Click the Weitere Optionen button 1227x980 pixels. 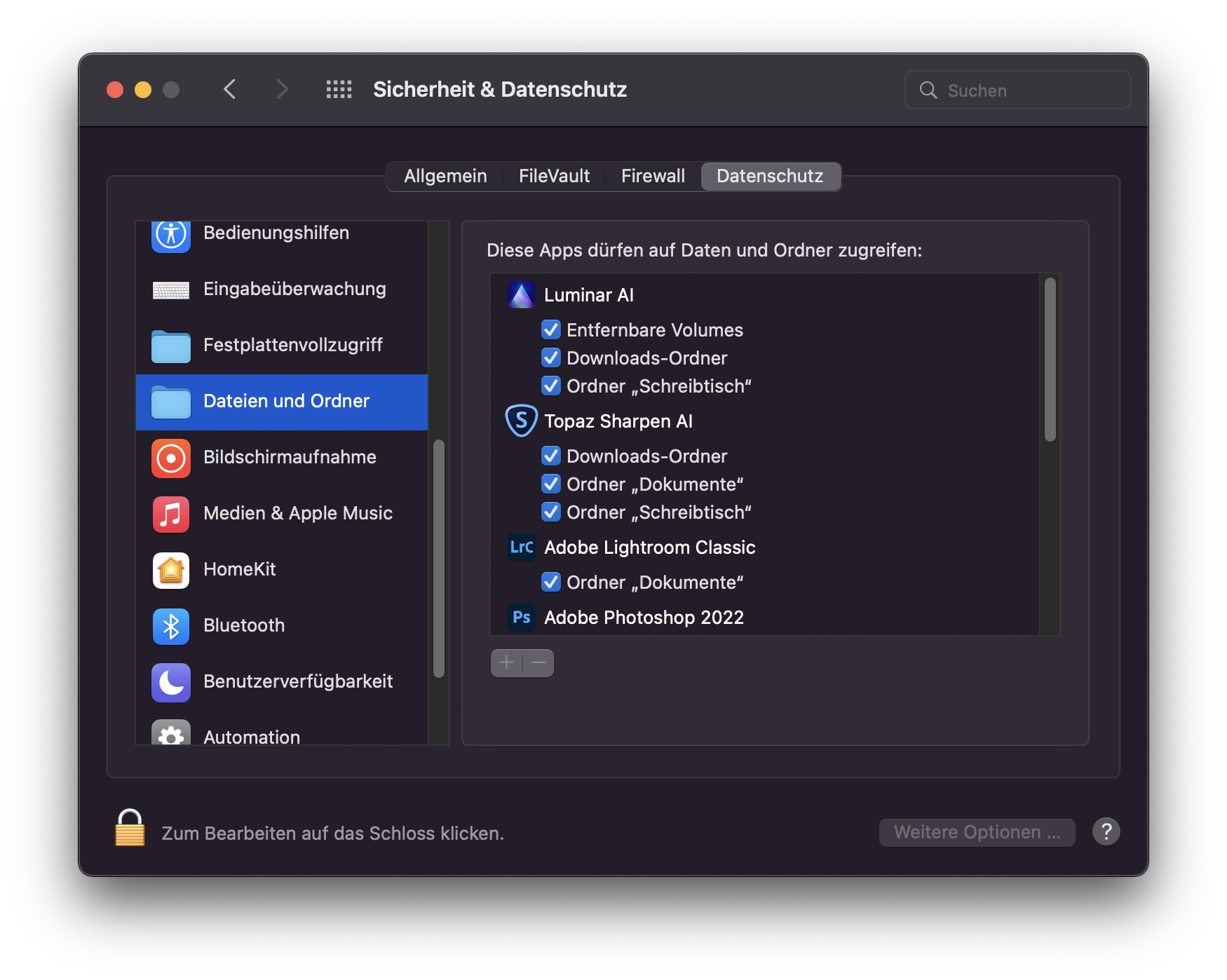tap(977, 832)
